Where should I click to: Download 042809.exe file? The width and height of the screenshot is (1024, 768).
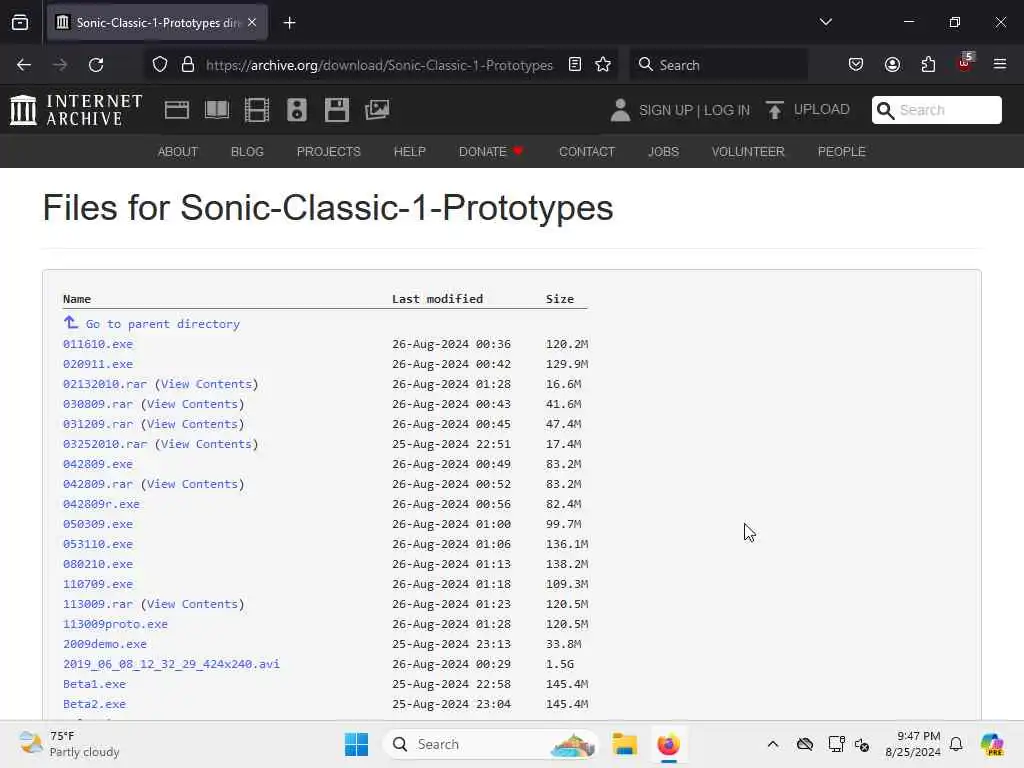coord(98,464)
